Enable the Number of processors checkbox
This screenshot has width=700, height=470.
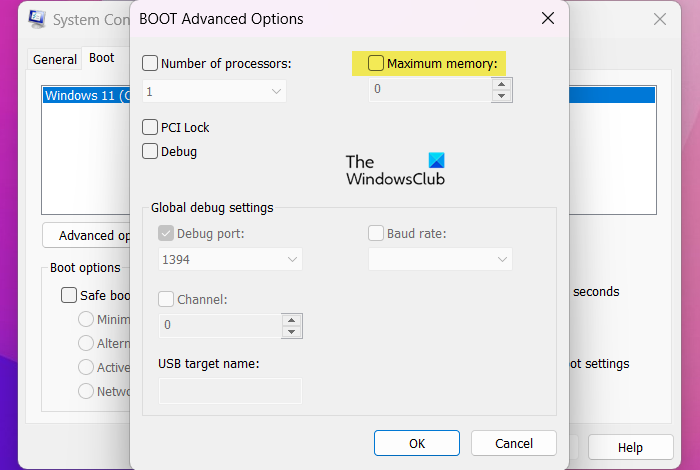pos(150,63)
